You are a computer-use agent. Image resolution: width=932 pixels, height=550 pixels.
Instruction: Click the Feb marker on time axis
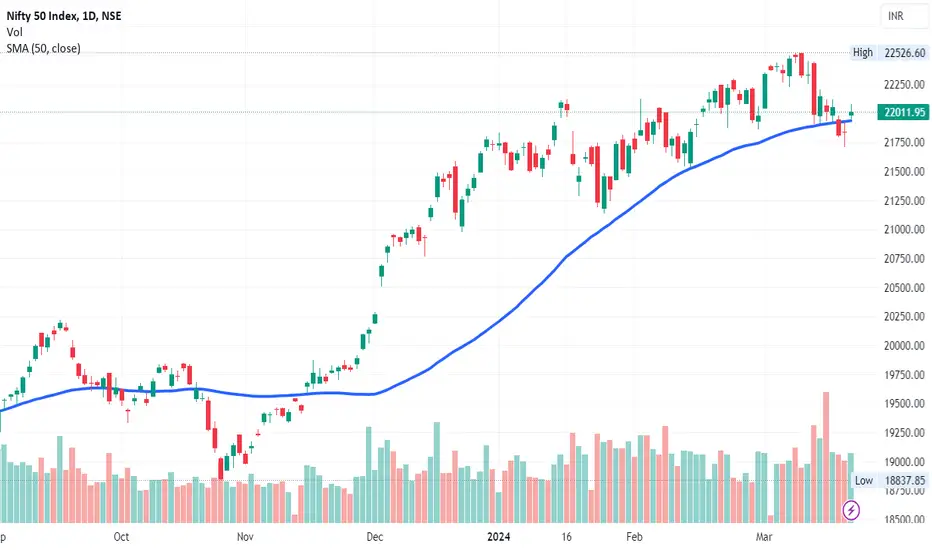pos(634,536)
